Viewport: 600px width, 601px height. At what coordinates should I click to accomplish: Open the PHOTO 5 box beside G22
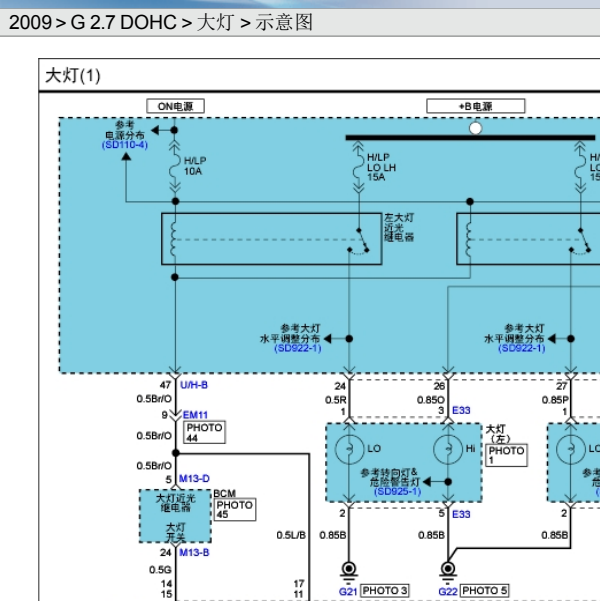pyautogui.click(x=485, y=591)
